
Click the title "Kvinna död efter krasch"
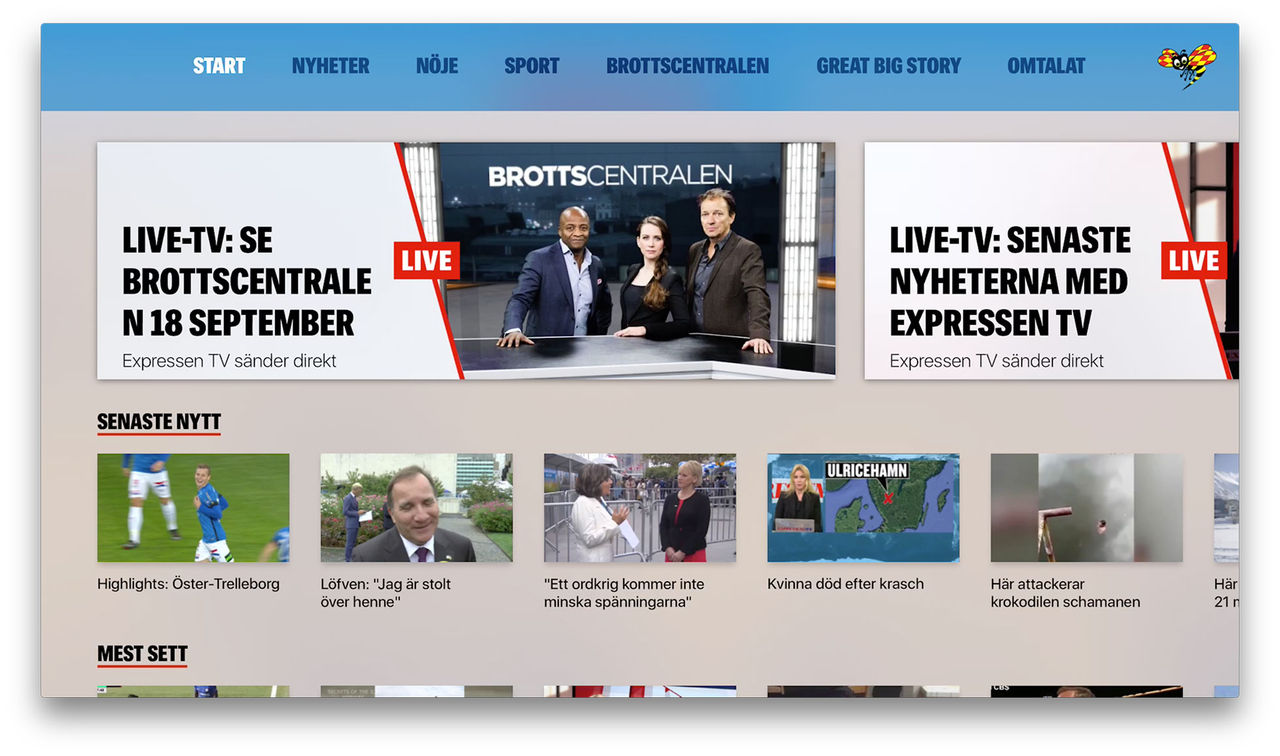tap(845, 584)
